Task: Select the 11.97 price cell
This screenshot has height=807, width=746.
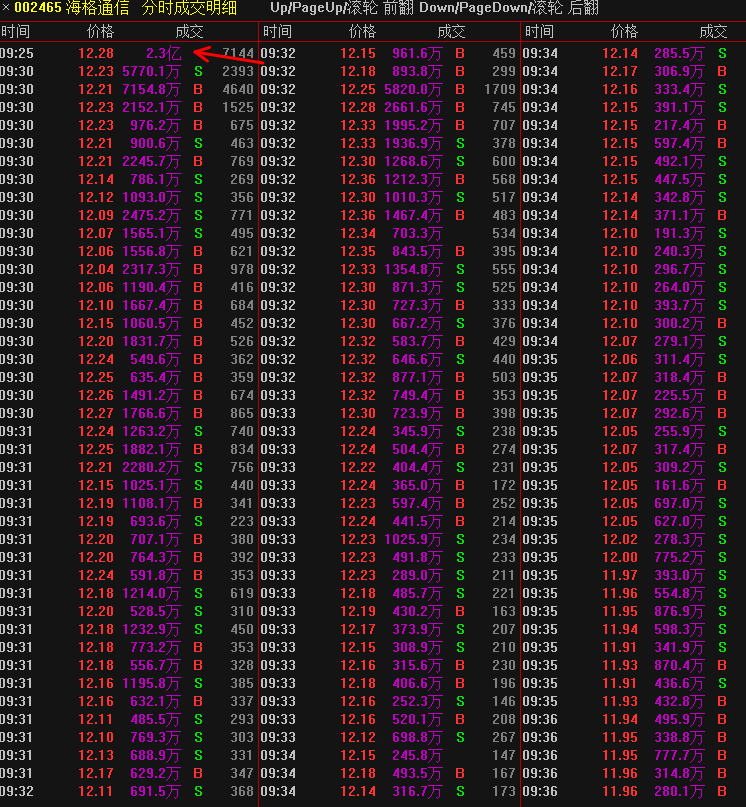Action: 620,576
